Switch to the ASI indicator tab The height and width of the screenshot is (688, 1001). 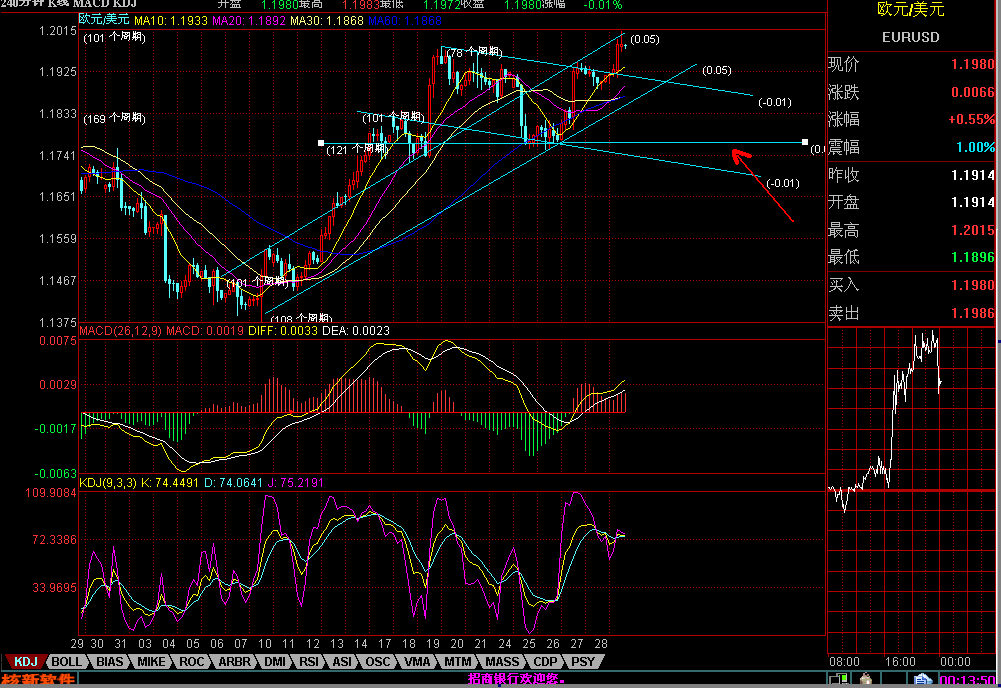click(342, 662)
